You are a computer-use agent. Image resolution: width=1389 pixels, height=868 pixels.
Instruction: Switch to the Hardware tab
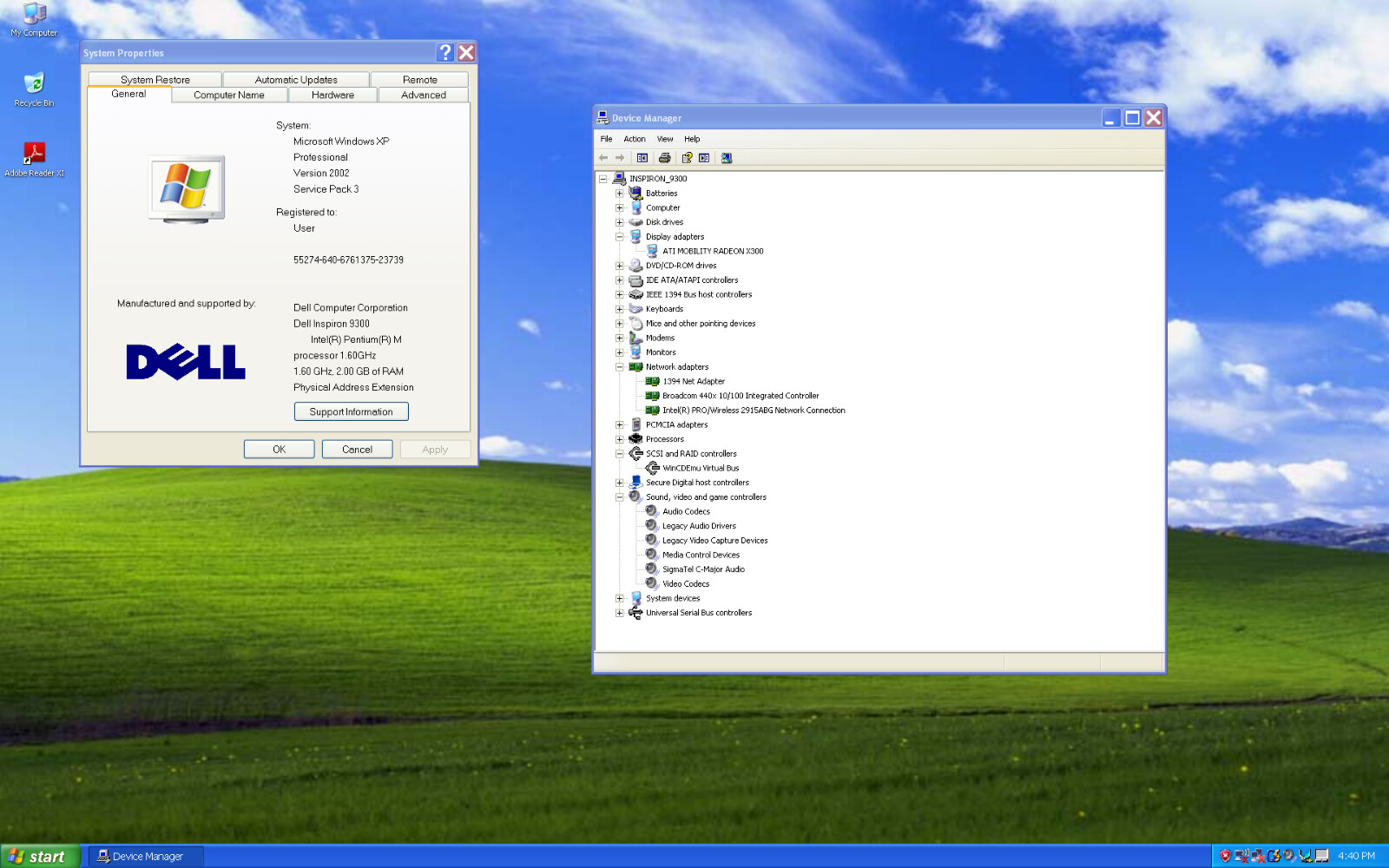332,95
